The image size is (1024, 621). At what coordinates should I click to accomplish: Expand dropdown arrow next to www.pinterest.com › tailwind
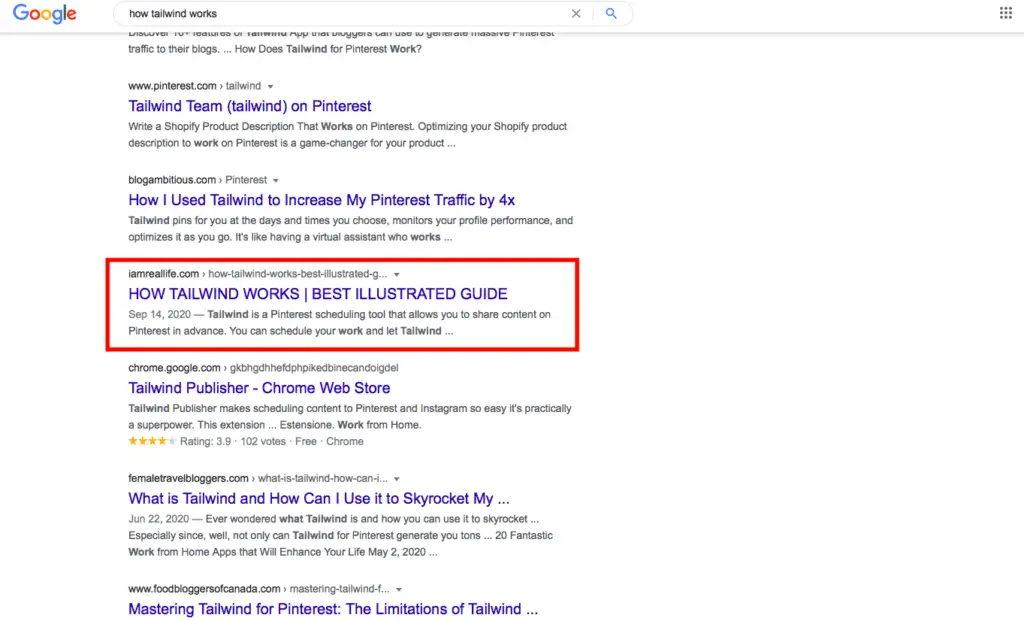[270, 86]
